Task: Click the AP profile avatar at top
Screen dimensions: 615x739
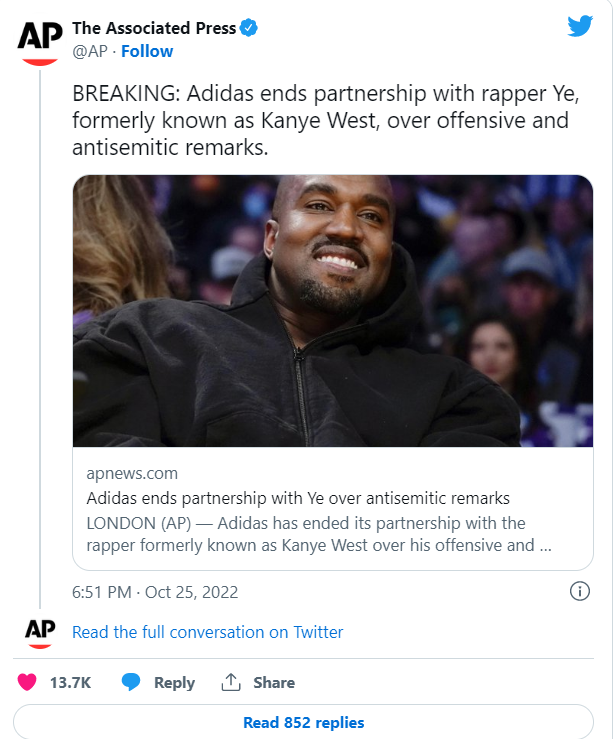Action: 40,40
